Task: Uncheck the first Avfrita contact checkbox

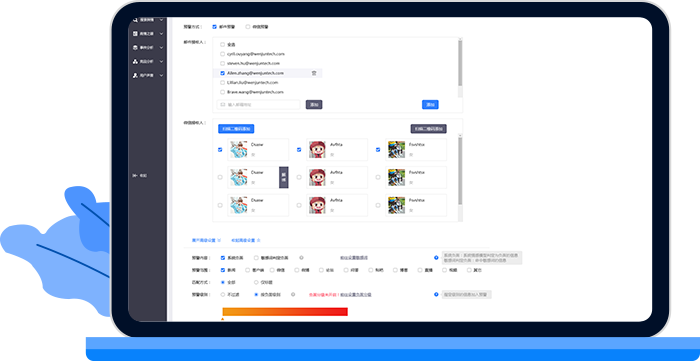Action: click(299, 150)
